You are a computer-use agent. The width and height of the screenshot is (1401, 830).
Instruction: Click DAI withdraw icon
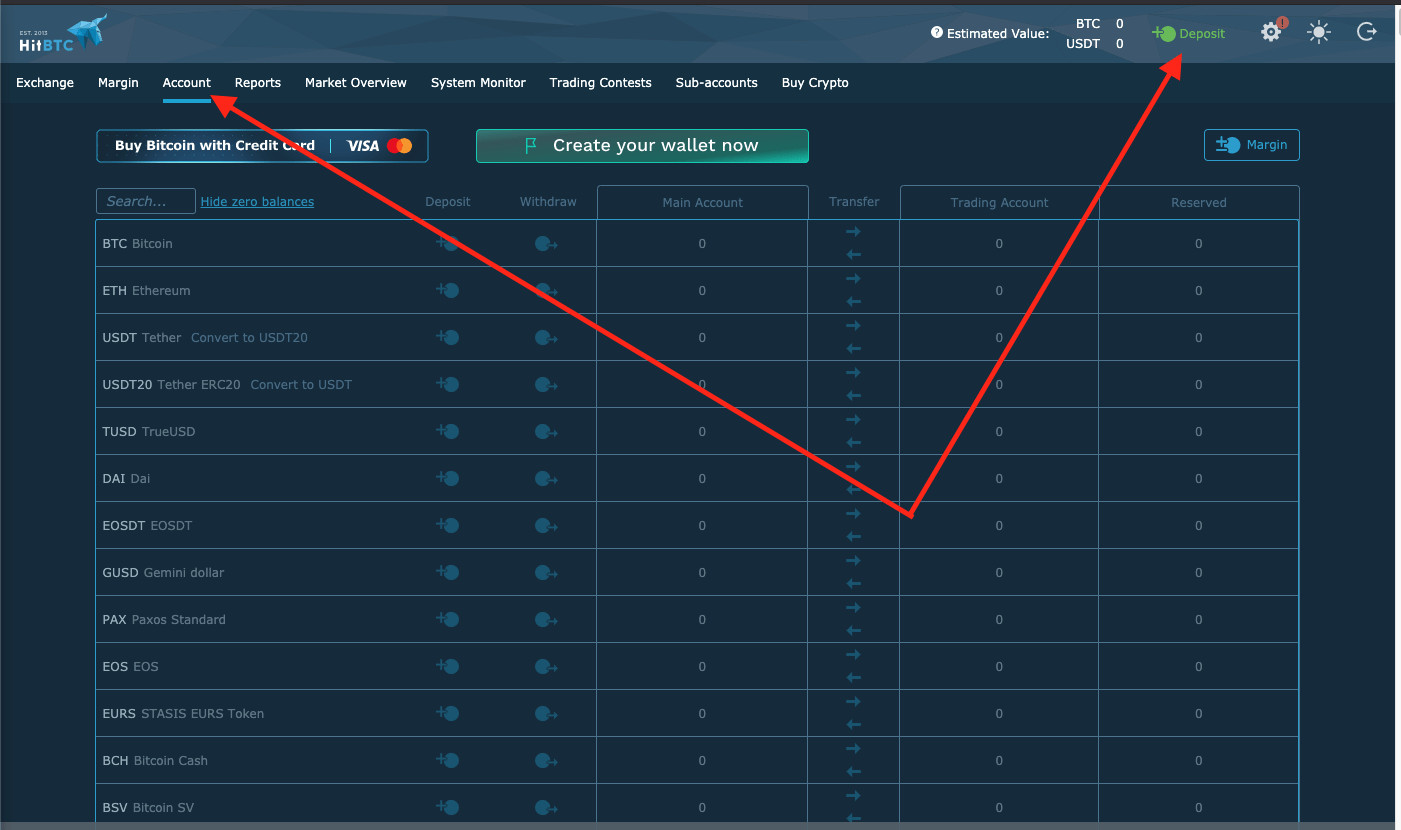(546, 478)
